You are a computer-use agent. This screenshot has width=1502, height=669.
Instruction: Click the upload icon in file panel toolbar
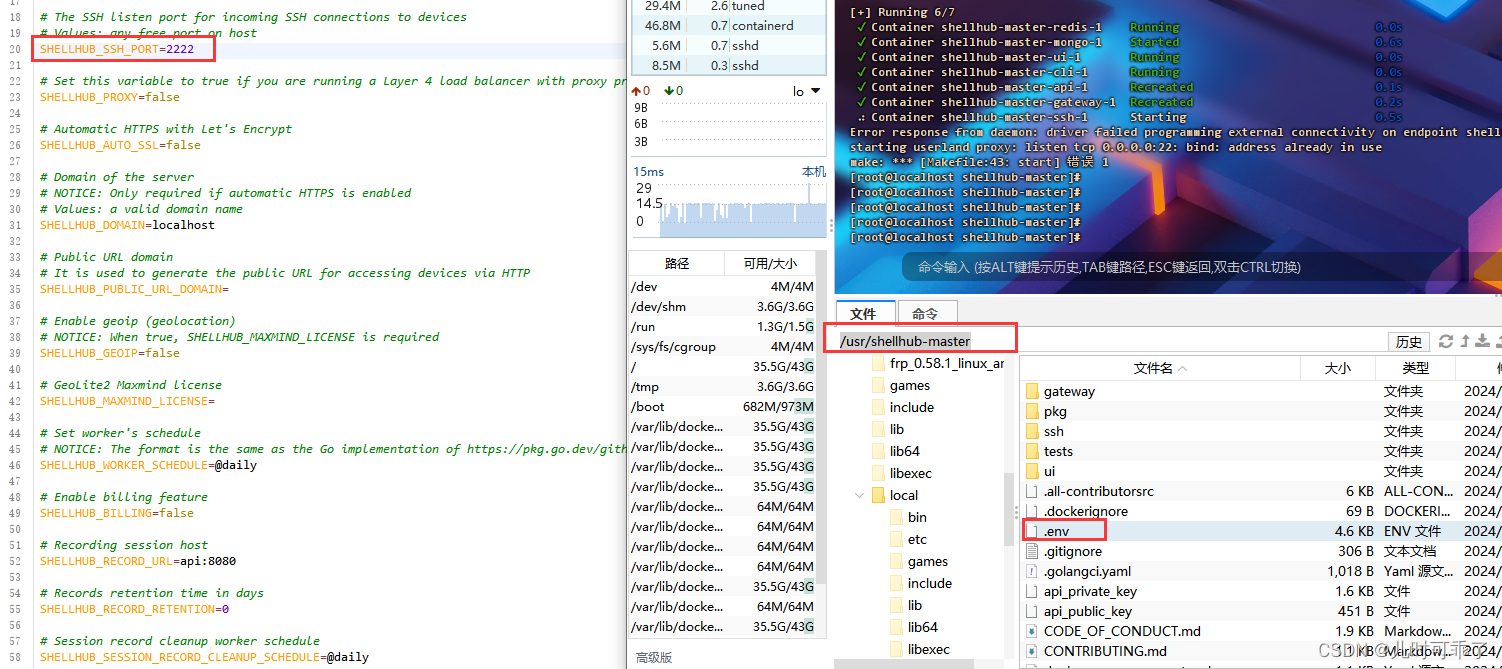(x=1465, y=341)
